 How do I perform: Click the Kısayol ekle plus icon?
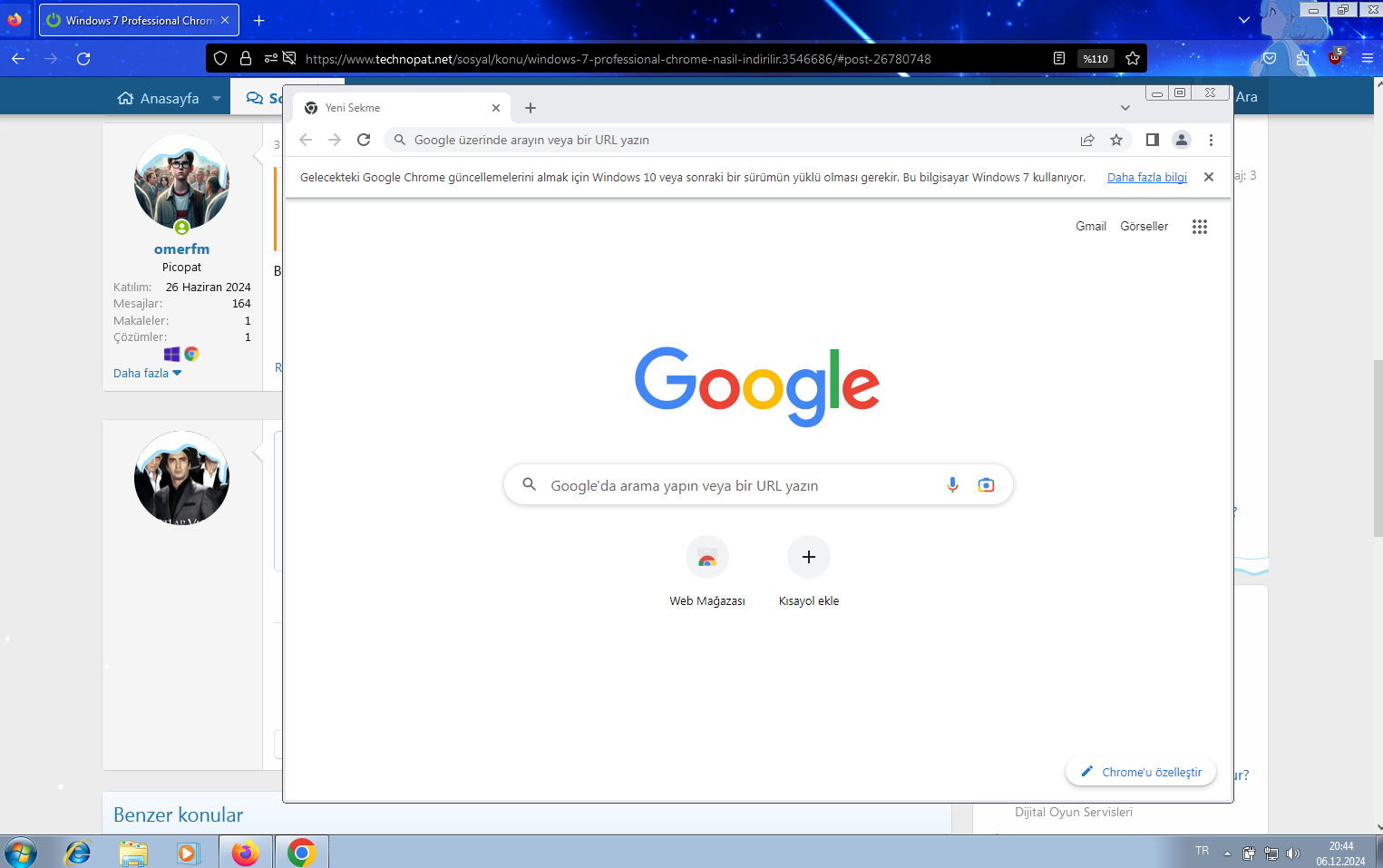(809, 557)
